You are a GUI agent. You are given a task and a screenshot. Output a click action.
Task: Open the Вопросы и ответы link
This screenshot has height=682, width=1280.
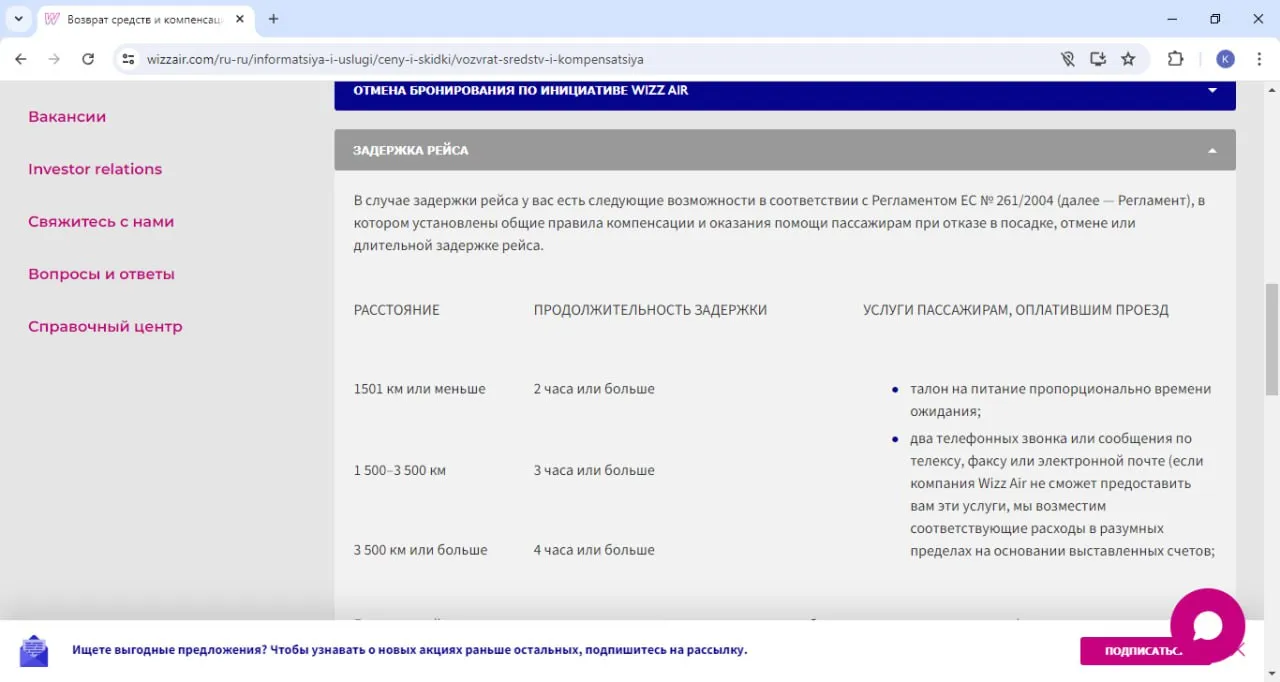(x=101, y=274)
